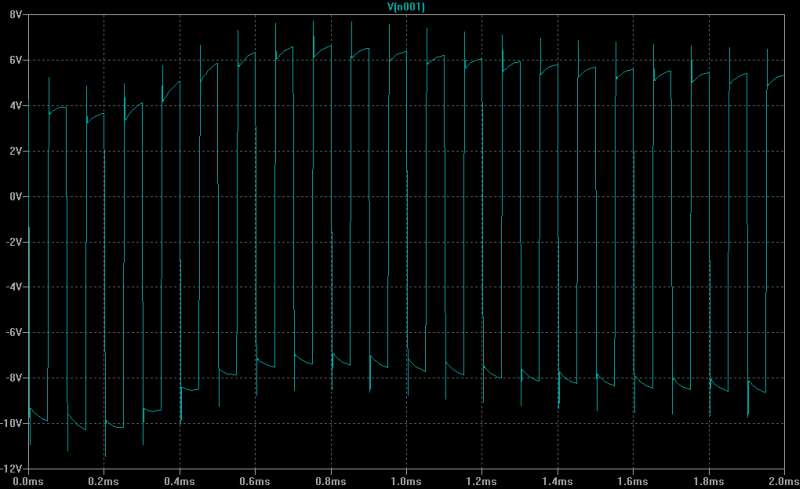This screenshot has width=800, height=489.
Task: Click the -12V vertical axis label
Action: point(13,469)
